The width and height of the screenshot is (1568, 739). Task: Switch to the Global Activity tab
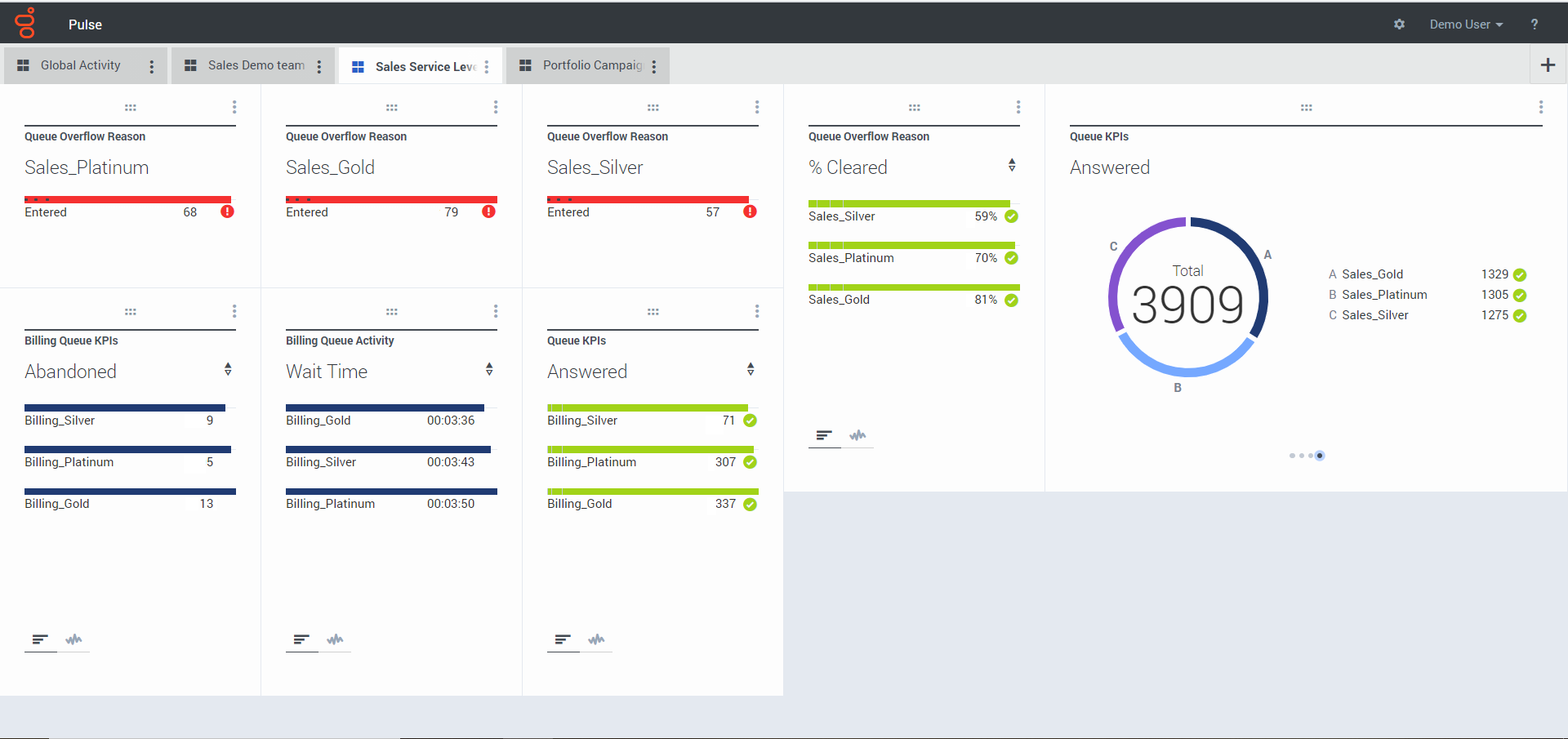pyautogui.click(x=80, y=65)
